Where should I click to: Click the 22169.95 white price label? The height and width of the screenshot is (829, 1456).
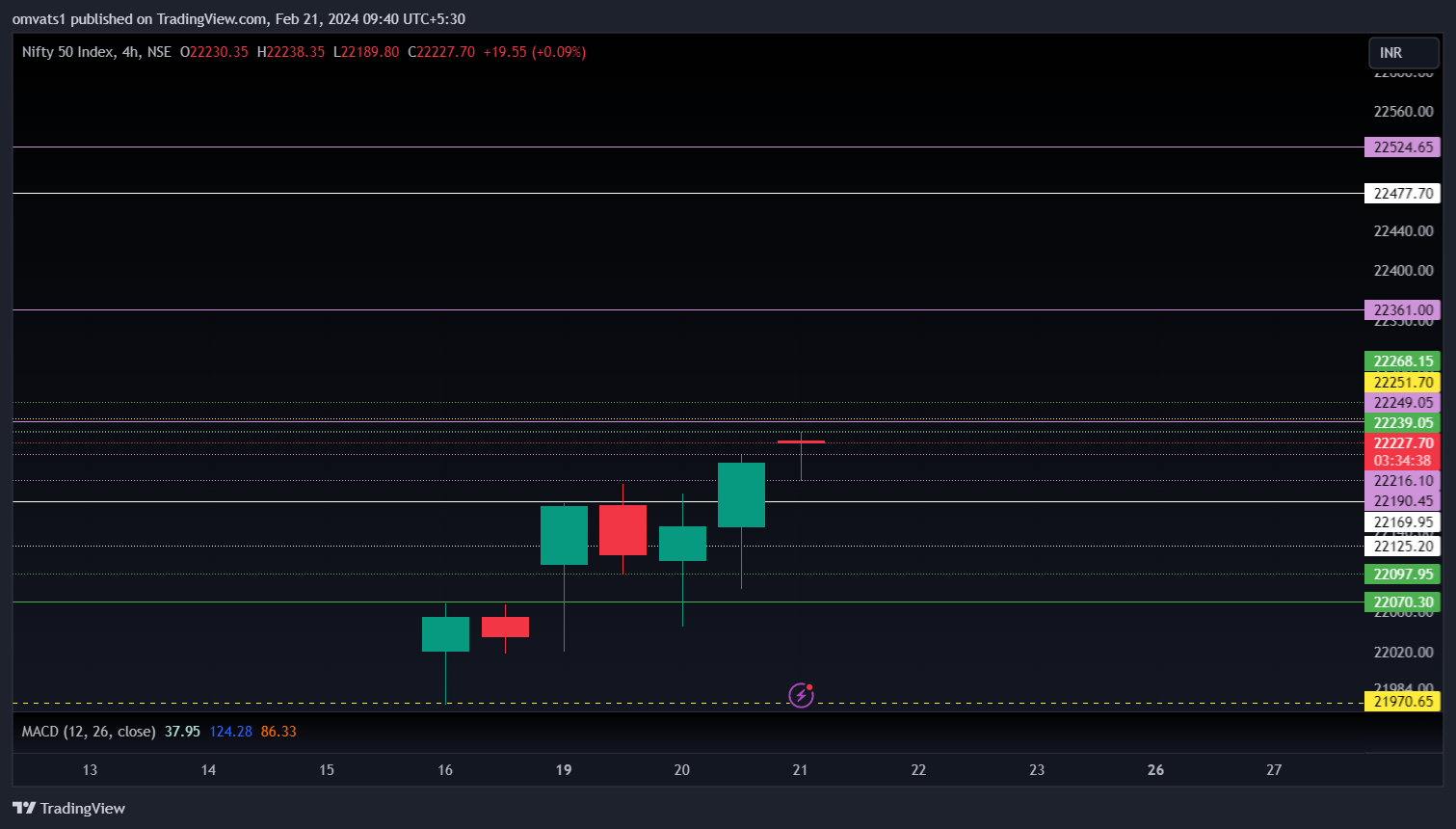click(x=1402, y=522)
